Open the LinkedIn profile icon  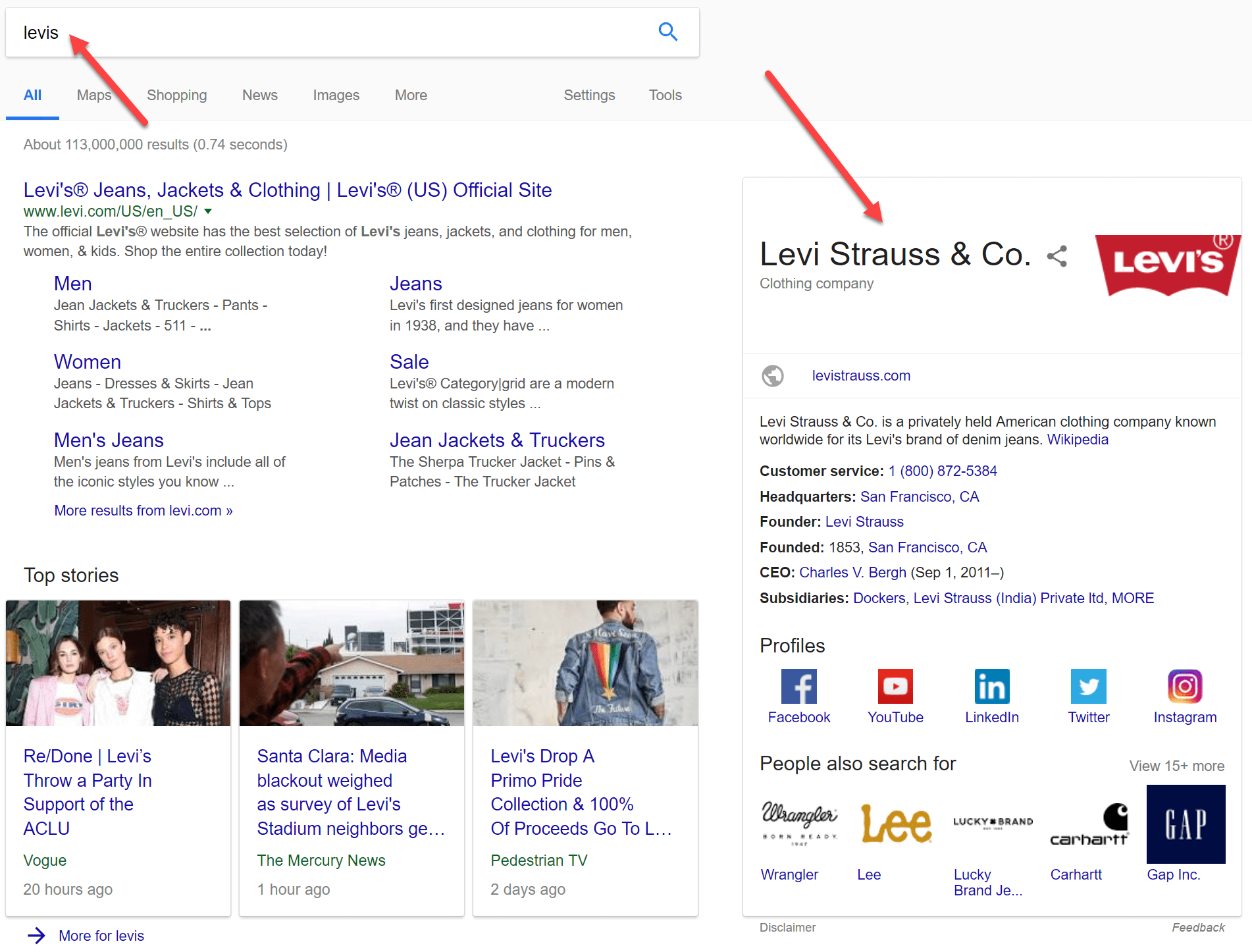tap(992, 687)
